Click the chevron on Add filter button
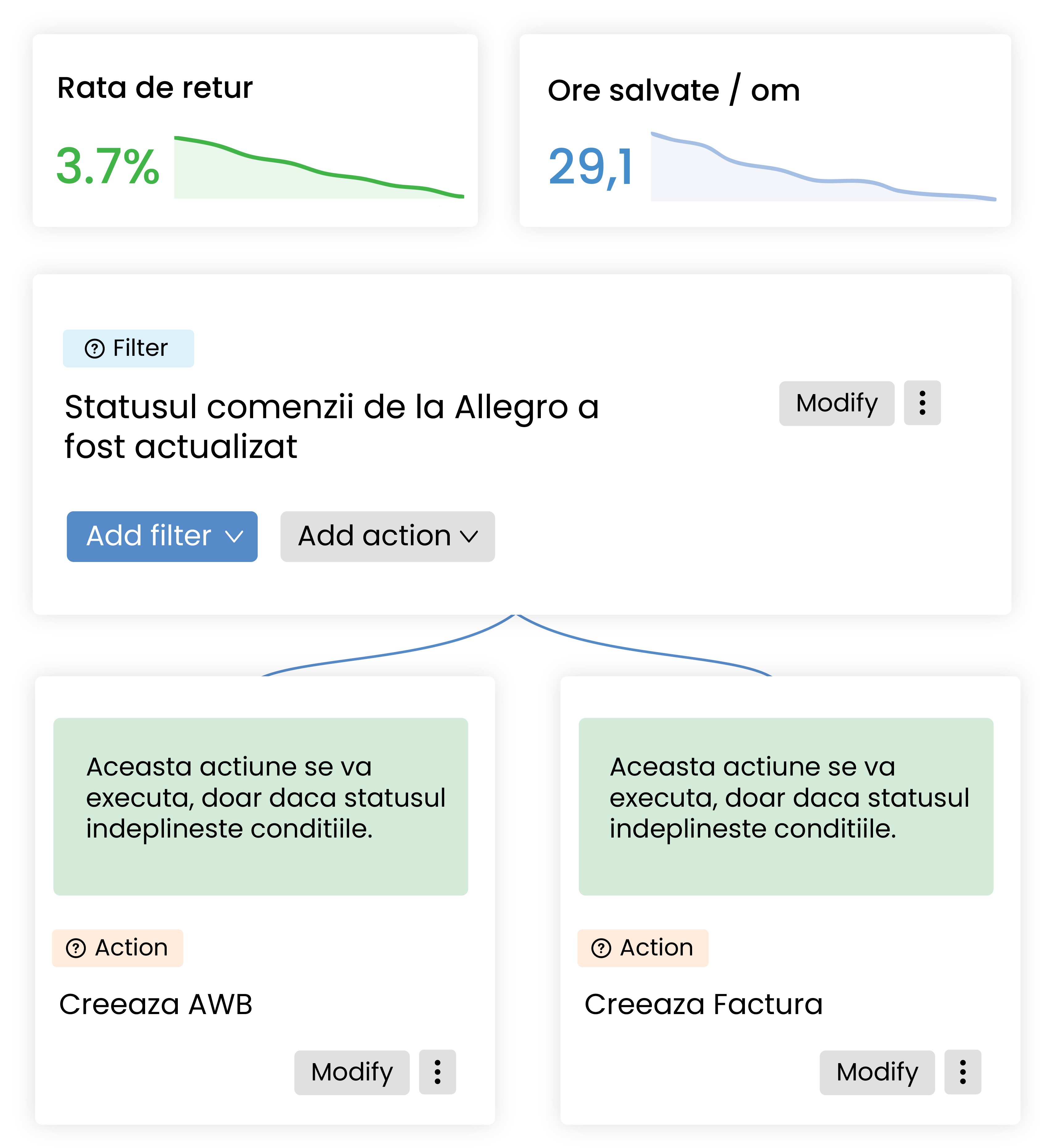This screenshot has height=1148, width=1040. click(234, 536)
